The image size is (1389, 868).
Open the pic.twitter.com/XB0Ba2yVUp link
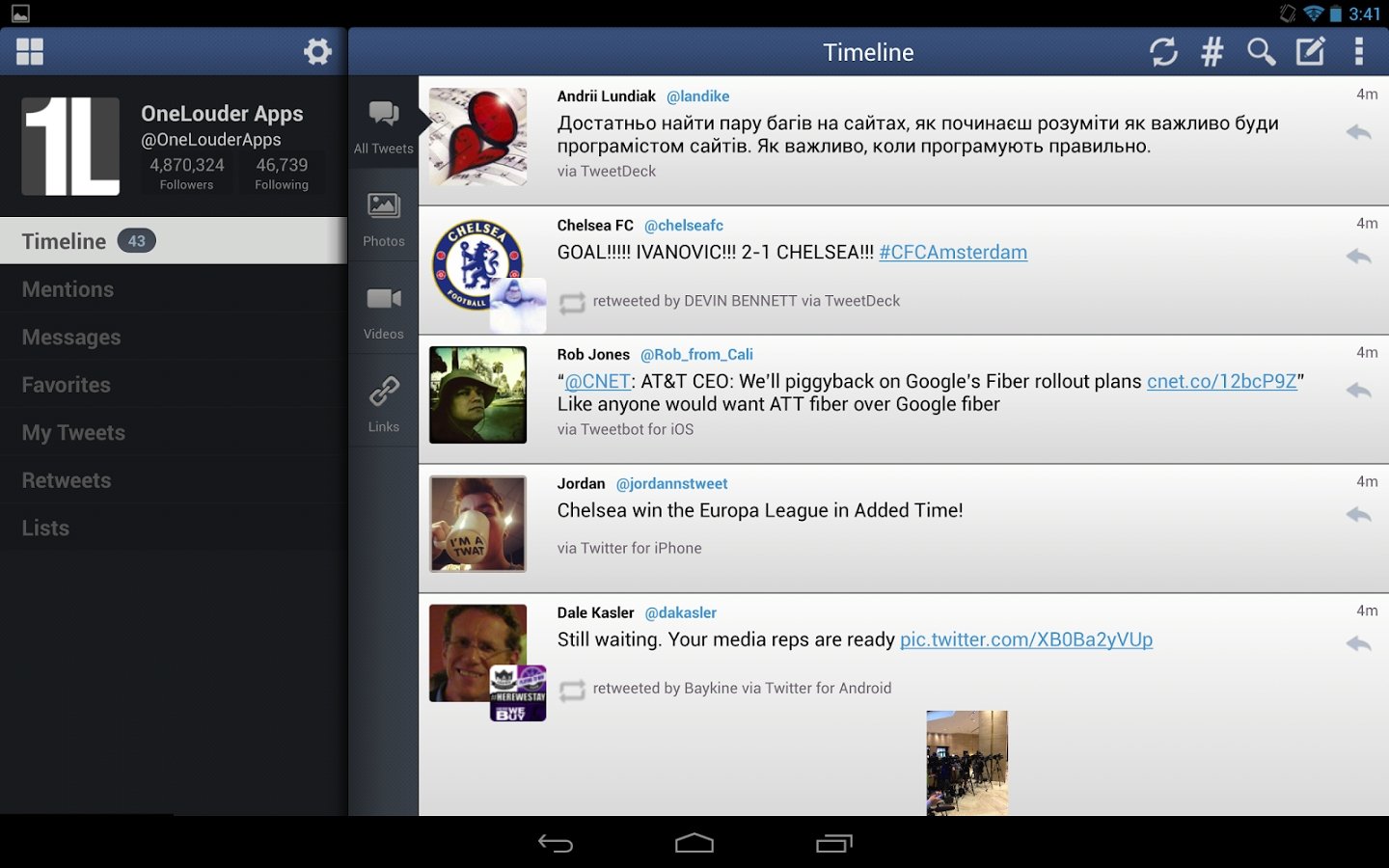tap(1026, 640)
